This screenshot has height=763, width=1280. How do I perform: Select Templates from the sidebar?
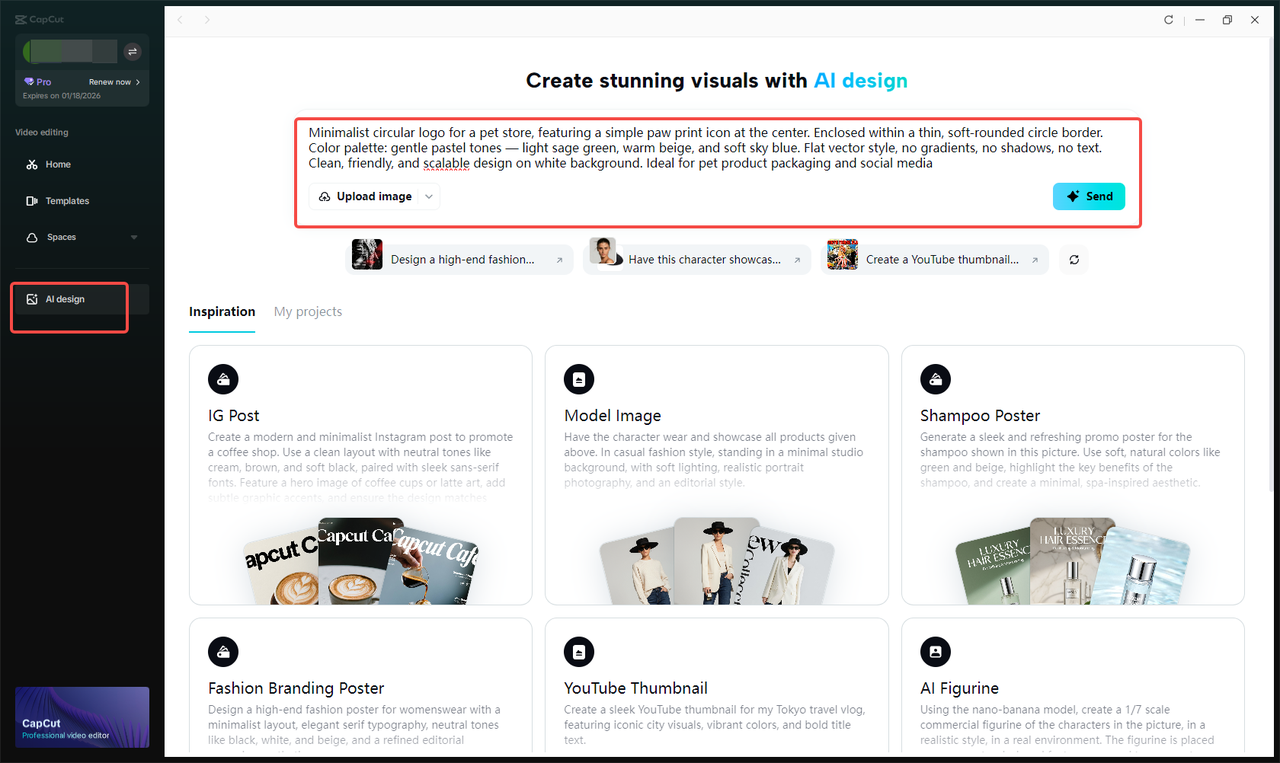pos(66,200)
